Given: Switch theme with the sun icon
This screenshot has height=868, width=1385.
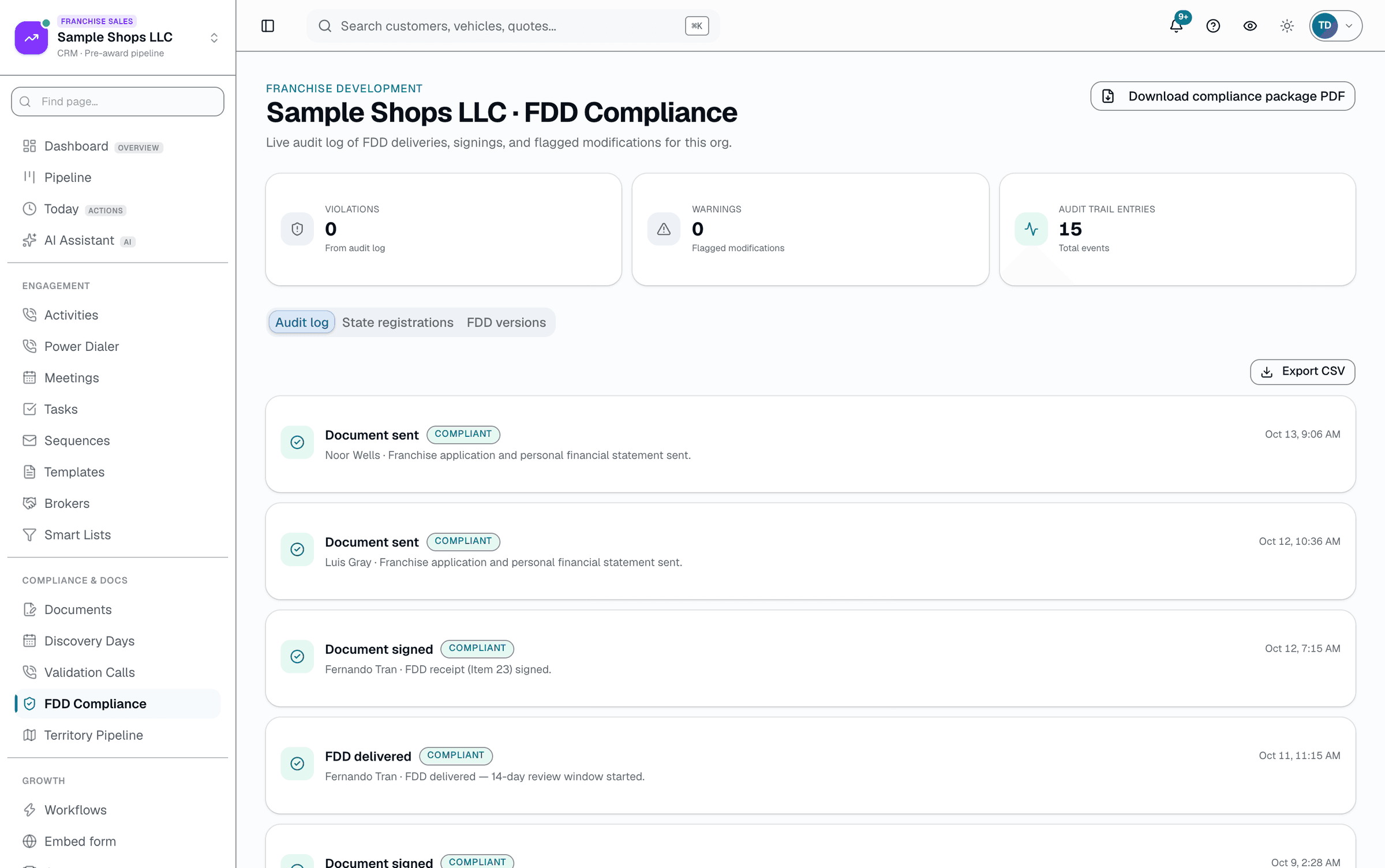Looking at the screenshot, I should 1287,26.
